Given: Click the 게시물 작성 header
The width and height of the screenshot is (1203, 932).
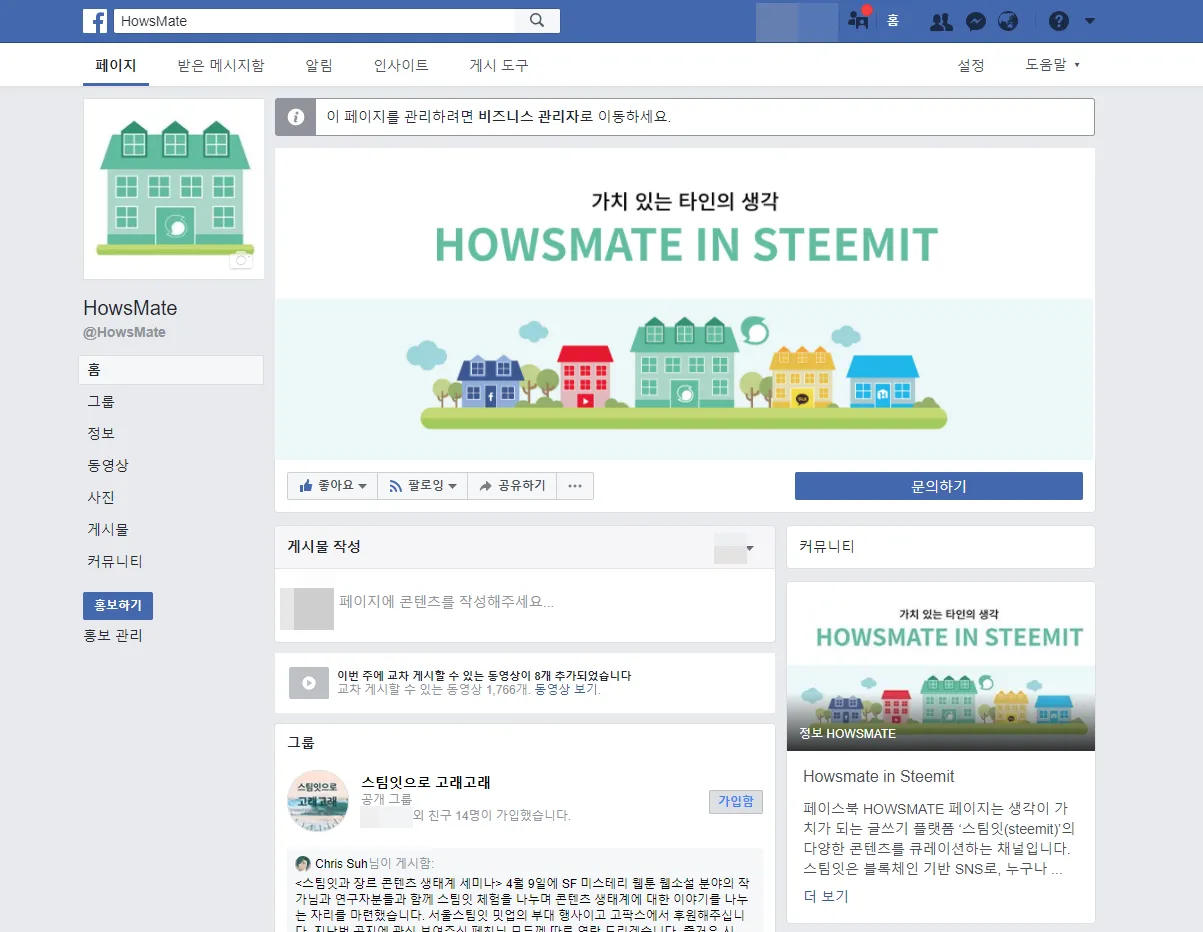Looking at the screenshot, I should [x=324, y=547].
